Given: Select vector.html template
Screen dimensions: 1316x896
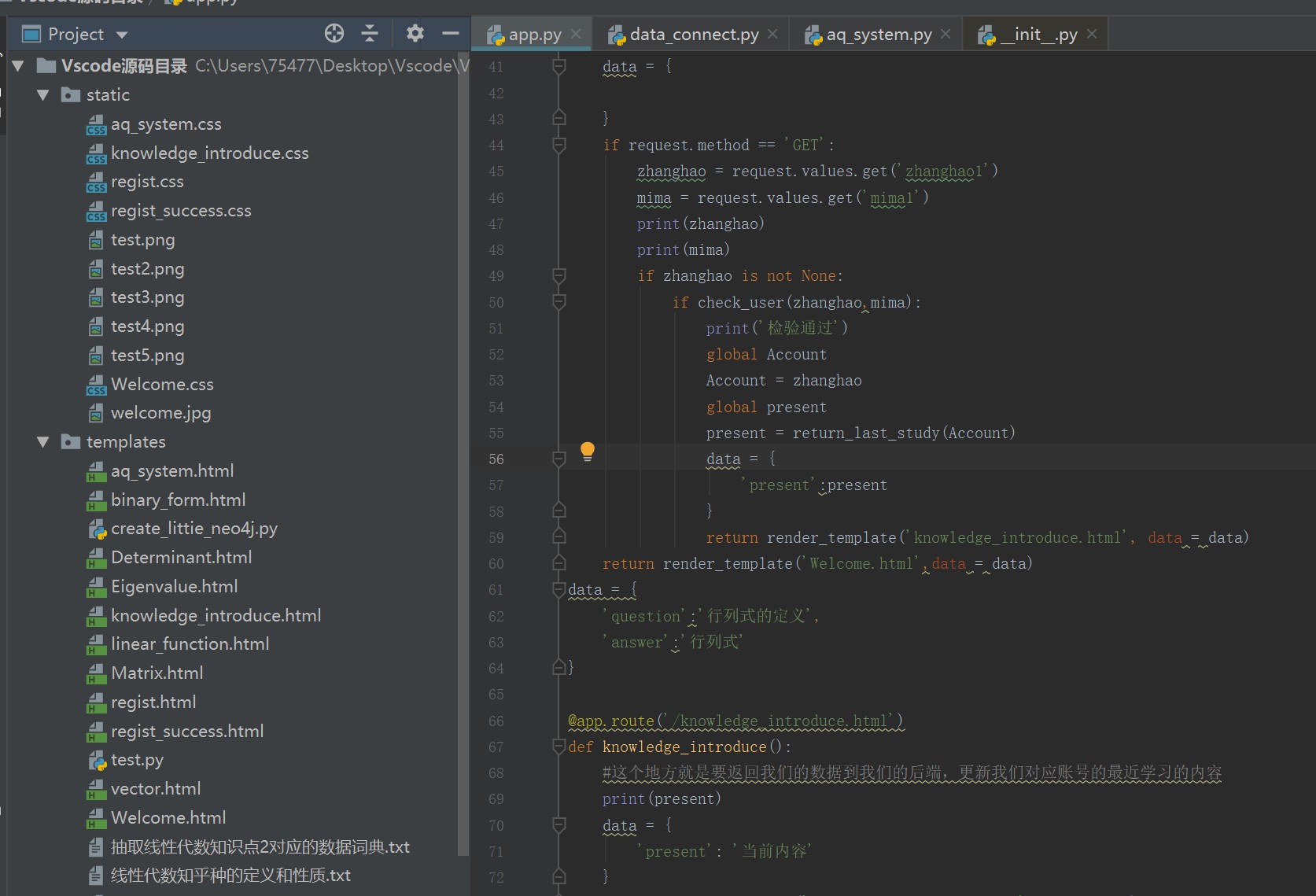Looking at the screenshot, I should 156,789.
